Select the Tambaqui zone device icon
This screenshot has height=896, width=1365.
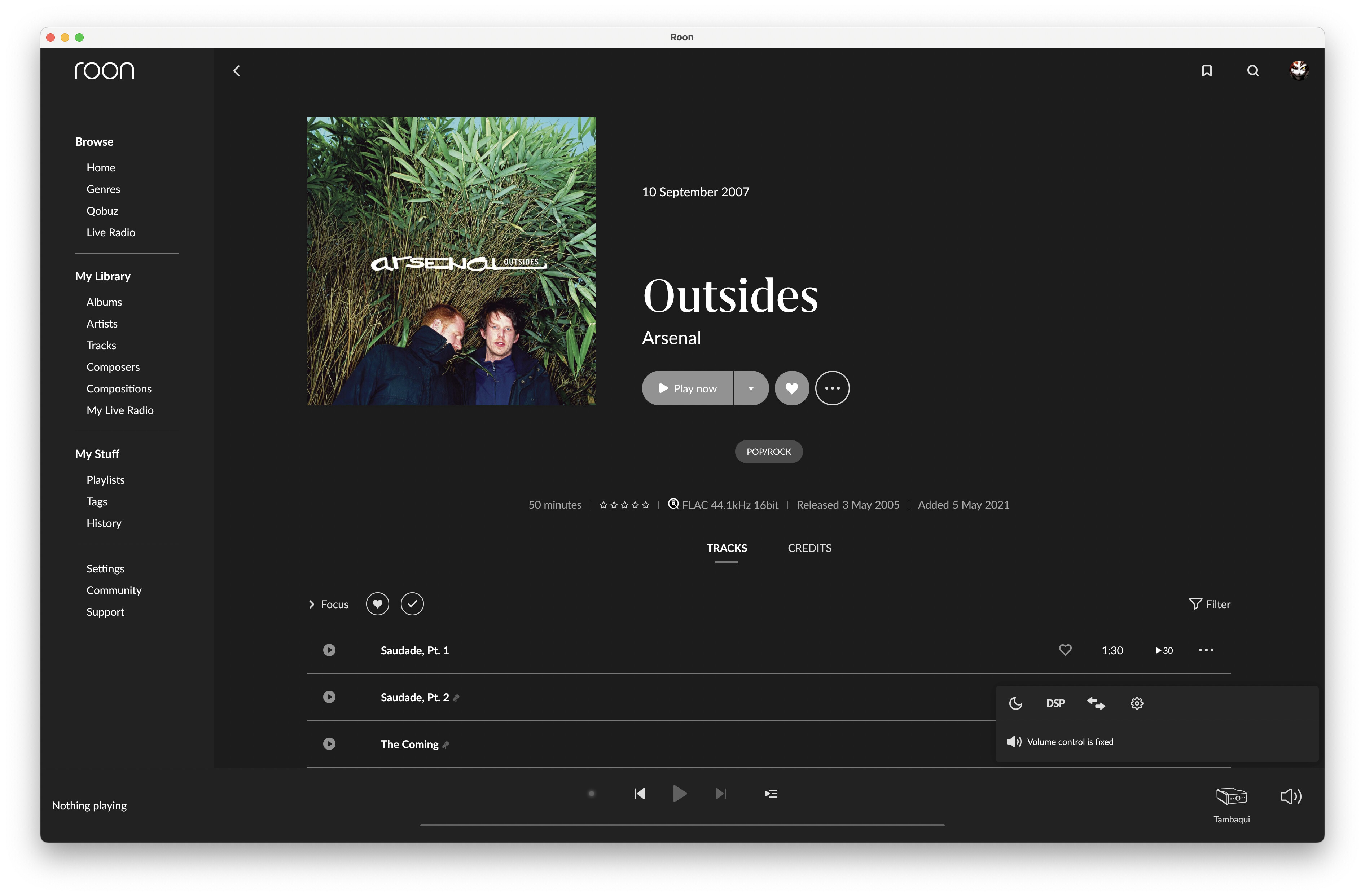point(1232,796)
